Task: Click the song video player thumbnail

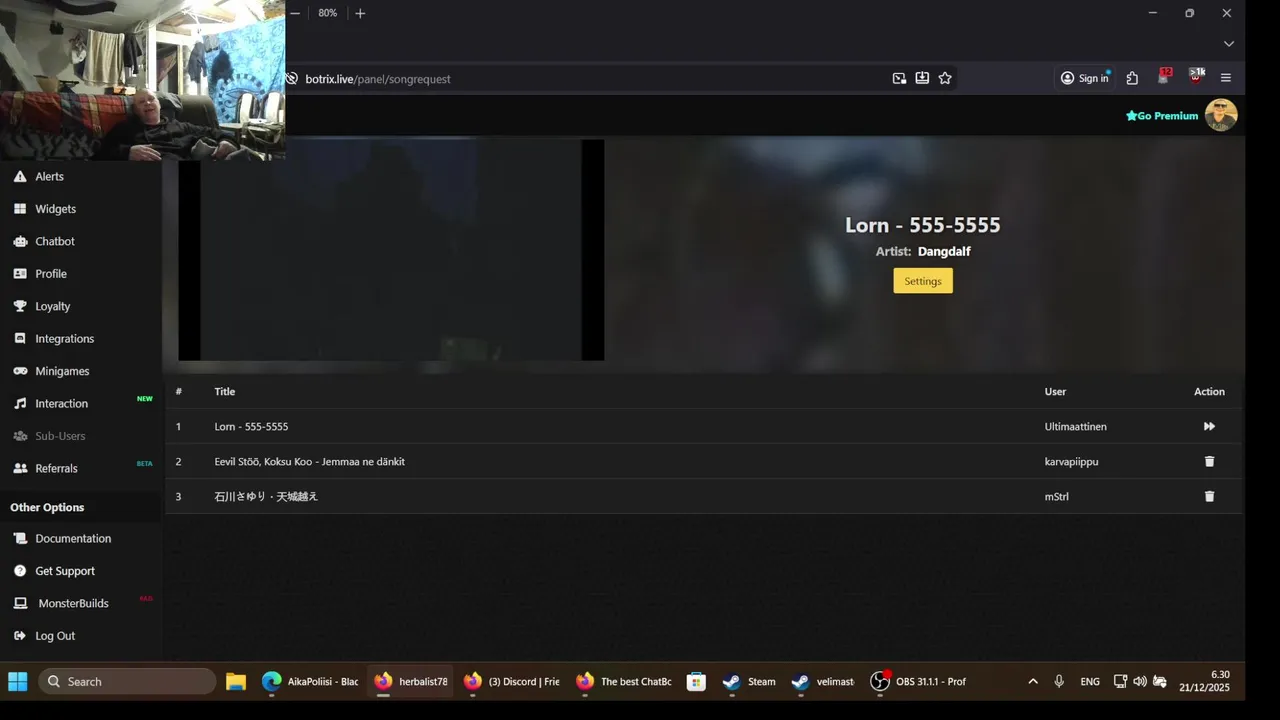Action: pyautogui.click(x=391, y=250)
